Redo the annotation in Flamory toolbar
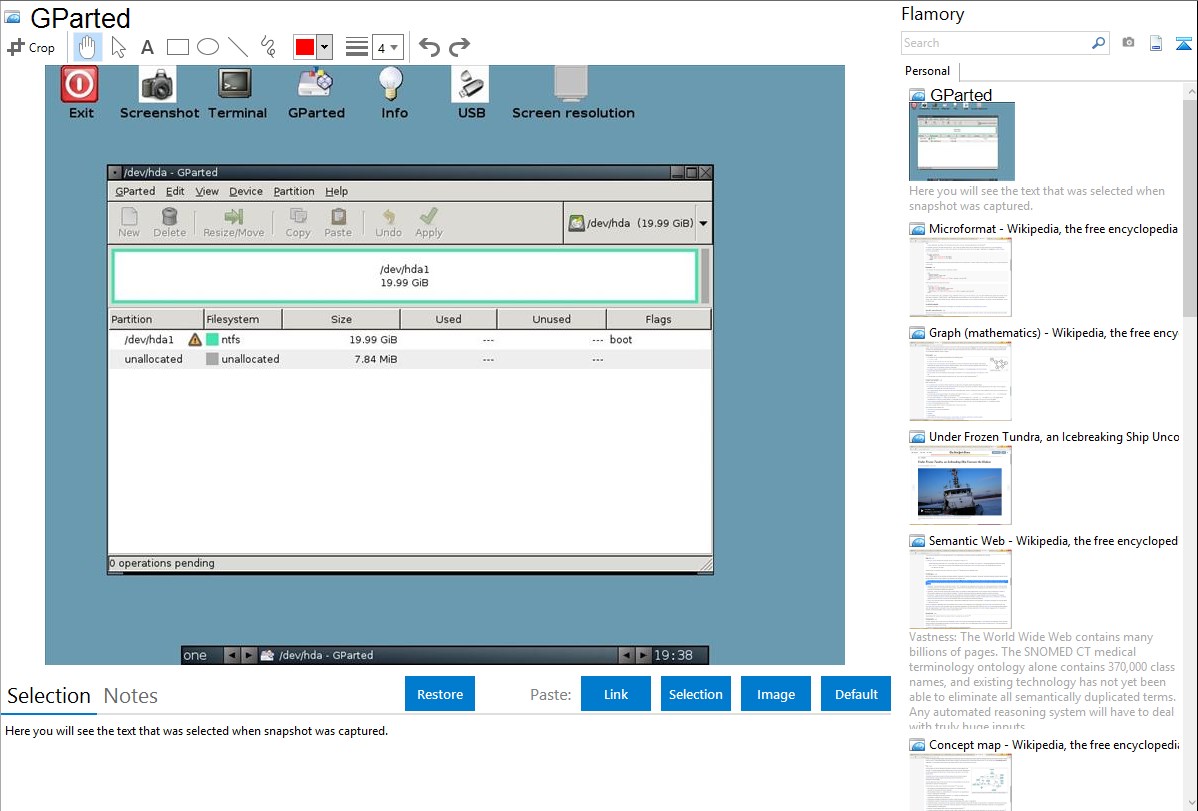The image size is (1198, 811). pos(459,47)
